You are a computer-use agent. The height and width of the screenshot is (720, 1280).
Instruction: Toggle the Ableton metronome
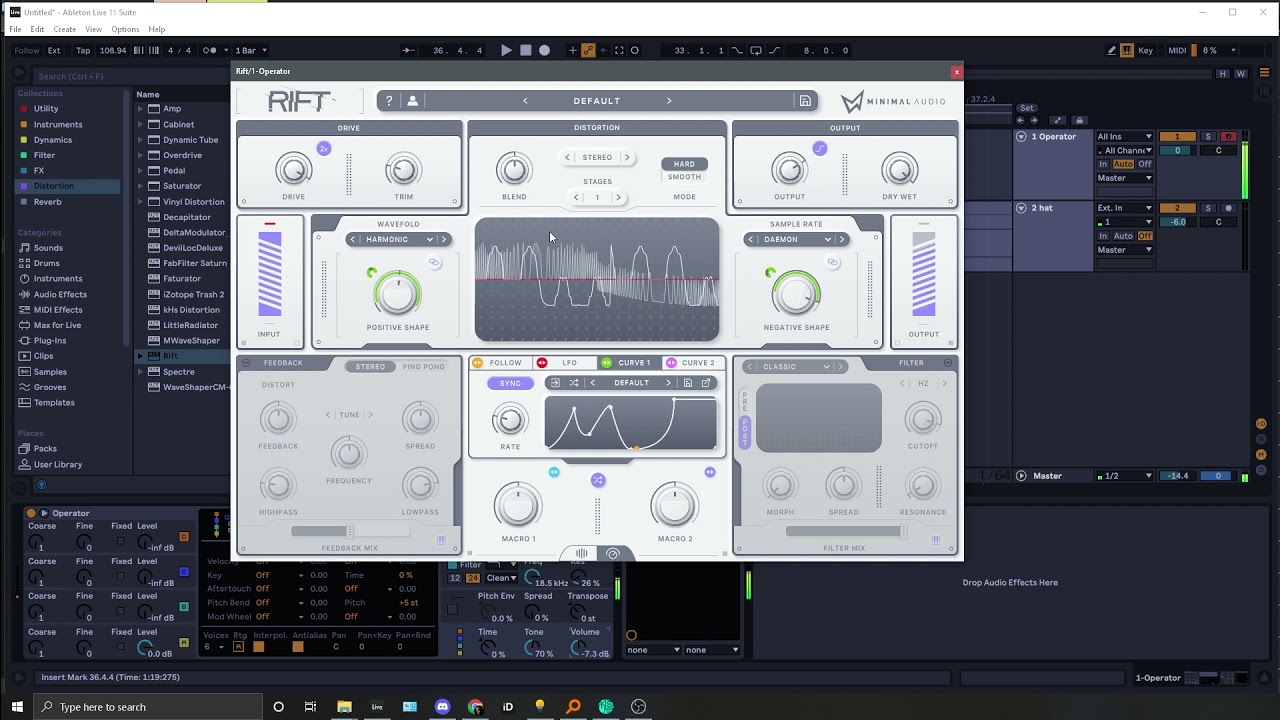pyautogui.click(x=209, y=50)
